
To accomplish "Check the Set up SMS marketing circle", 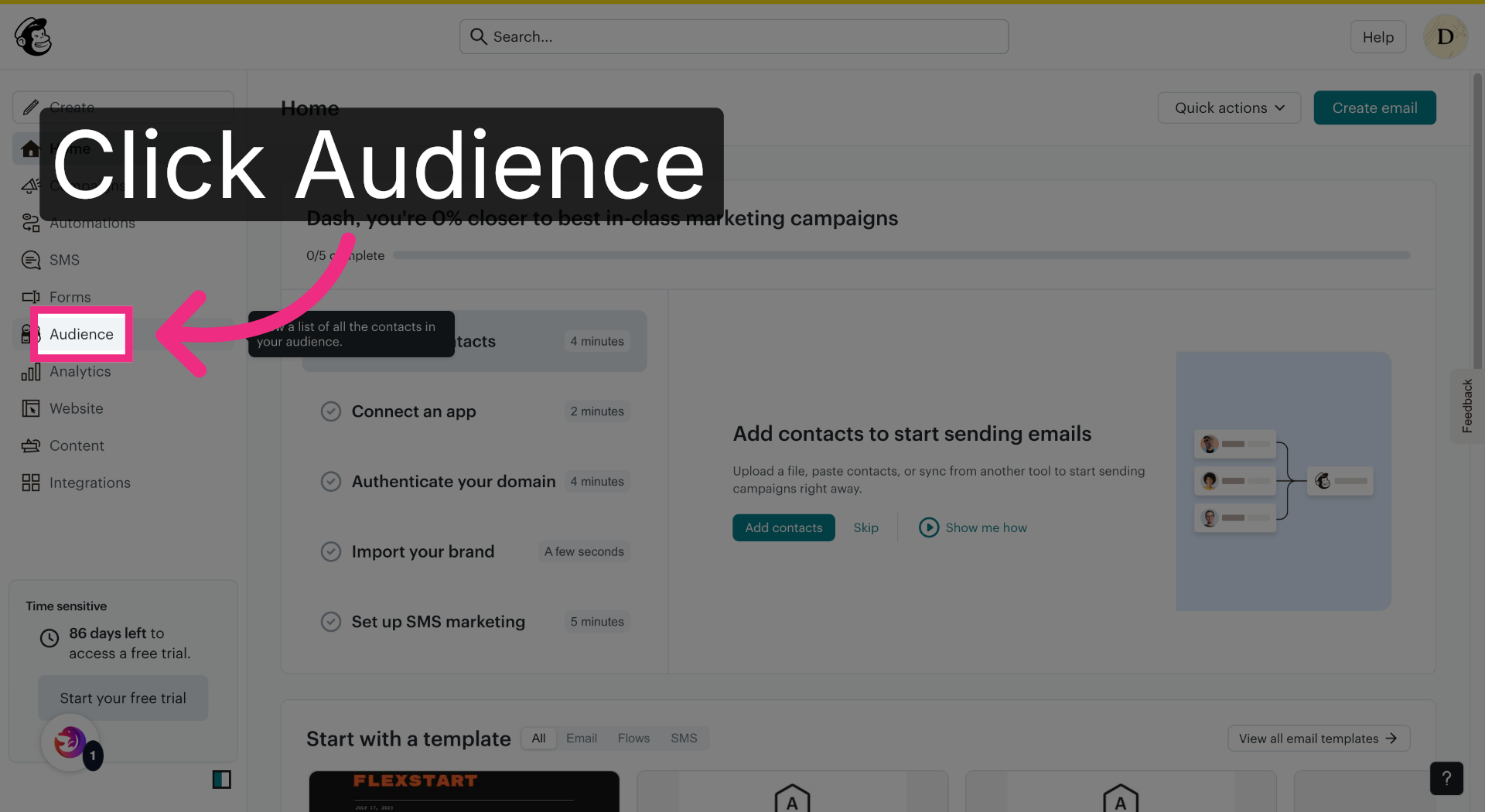I will point(331,622).
